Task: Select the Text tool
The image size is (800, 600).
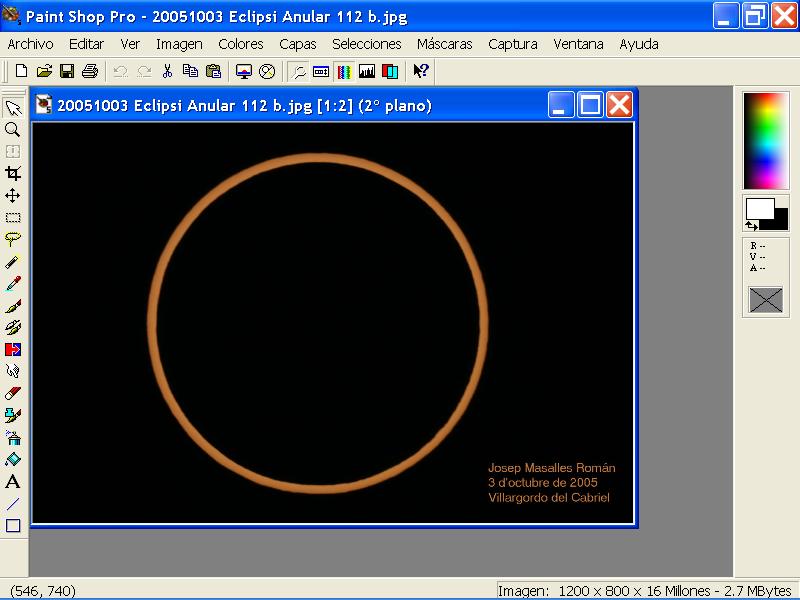Action: pos(13,482)
